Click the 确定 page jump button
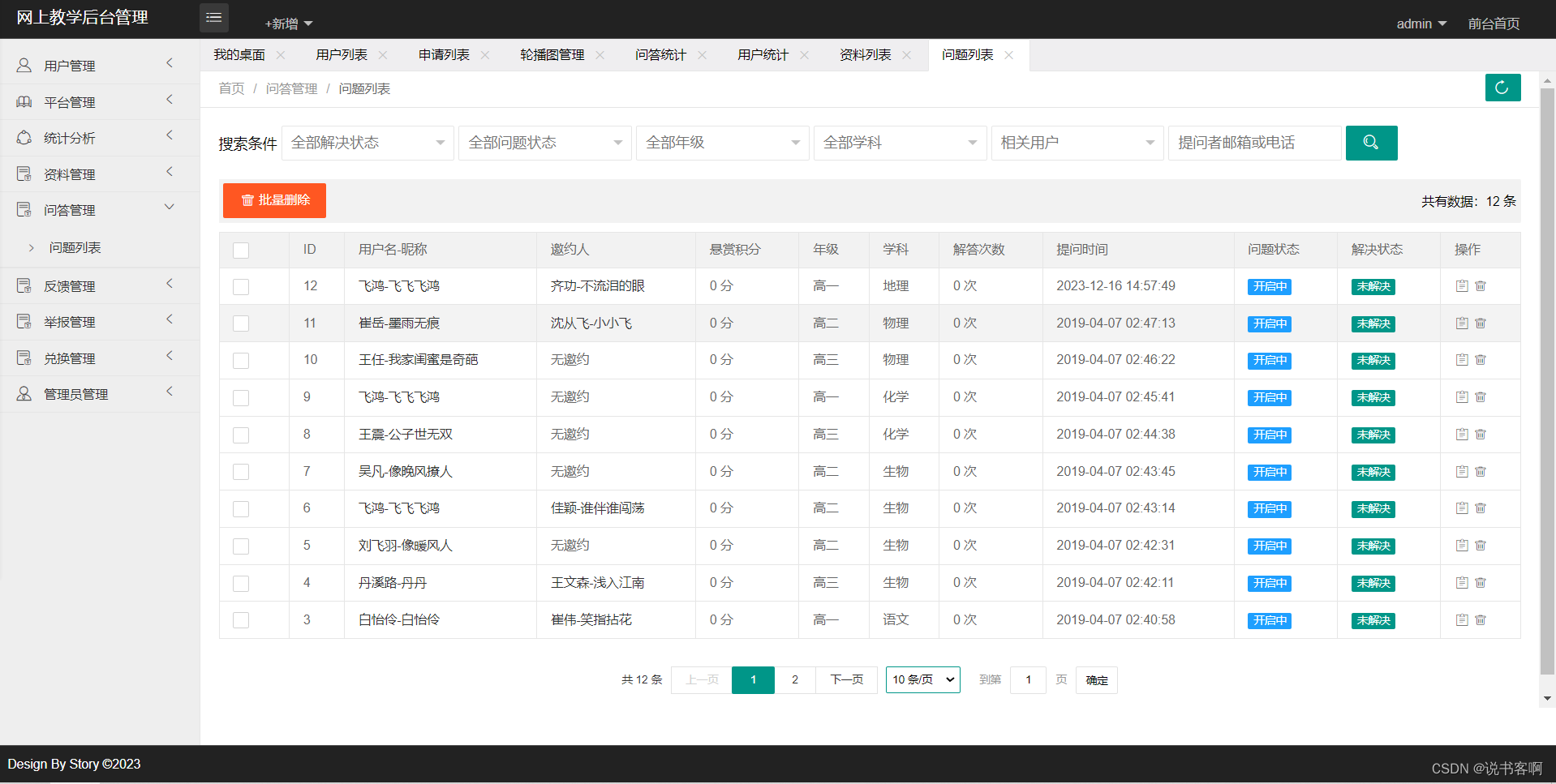The image size is (1556, 784). click(1097, 680)
